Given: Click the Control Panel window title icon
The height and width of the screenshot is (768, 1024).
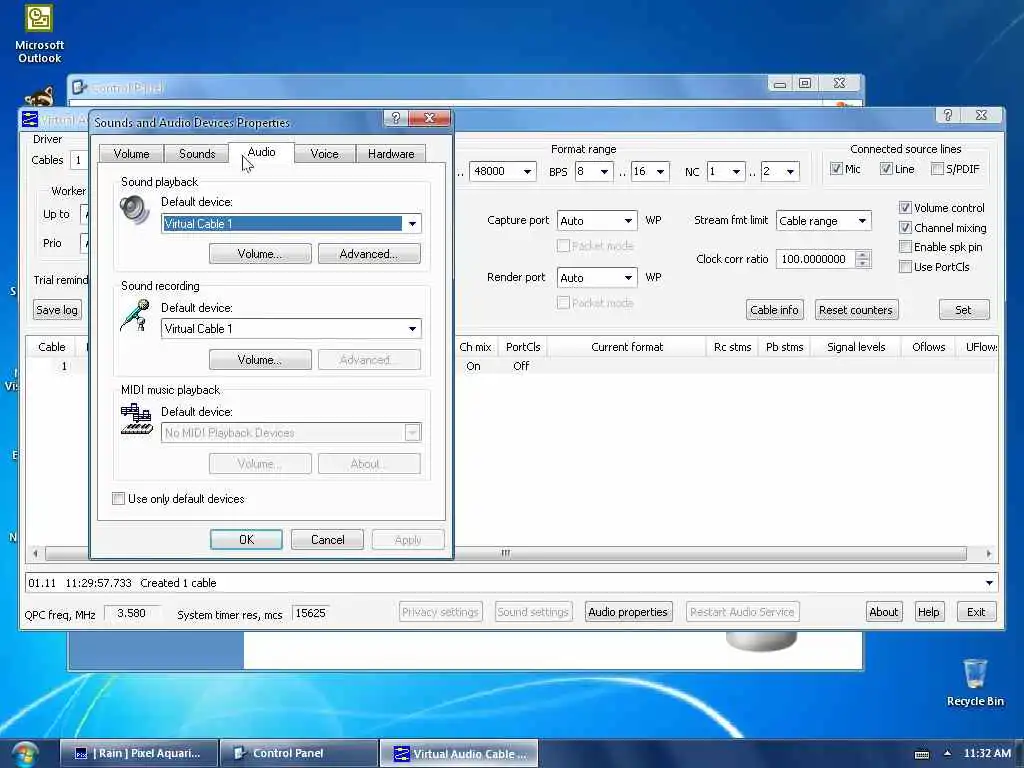Looking at the screenshot, I should tap(80, 87).
